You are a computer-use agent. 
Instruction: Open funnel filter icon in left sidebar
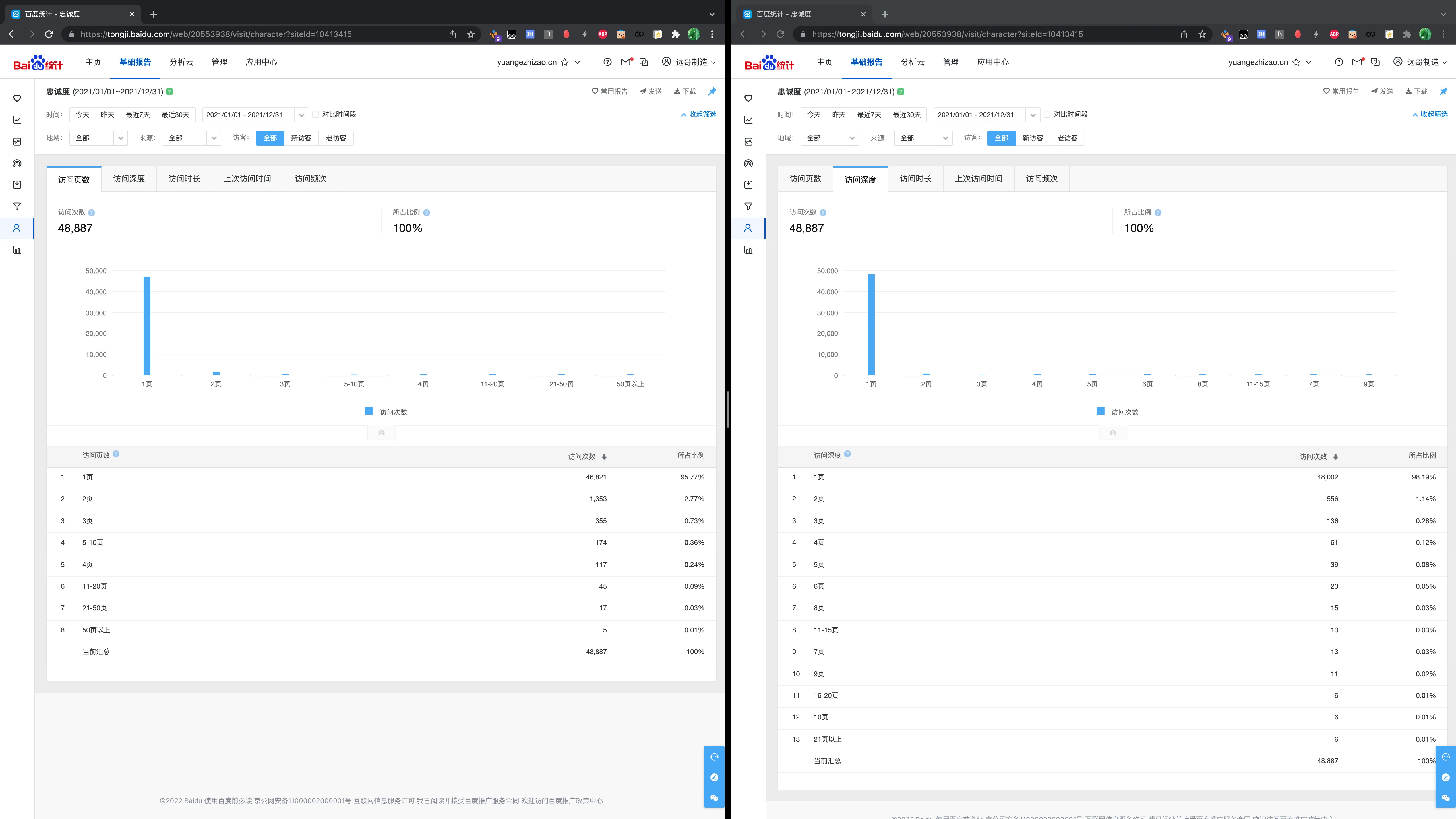17,206
